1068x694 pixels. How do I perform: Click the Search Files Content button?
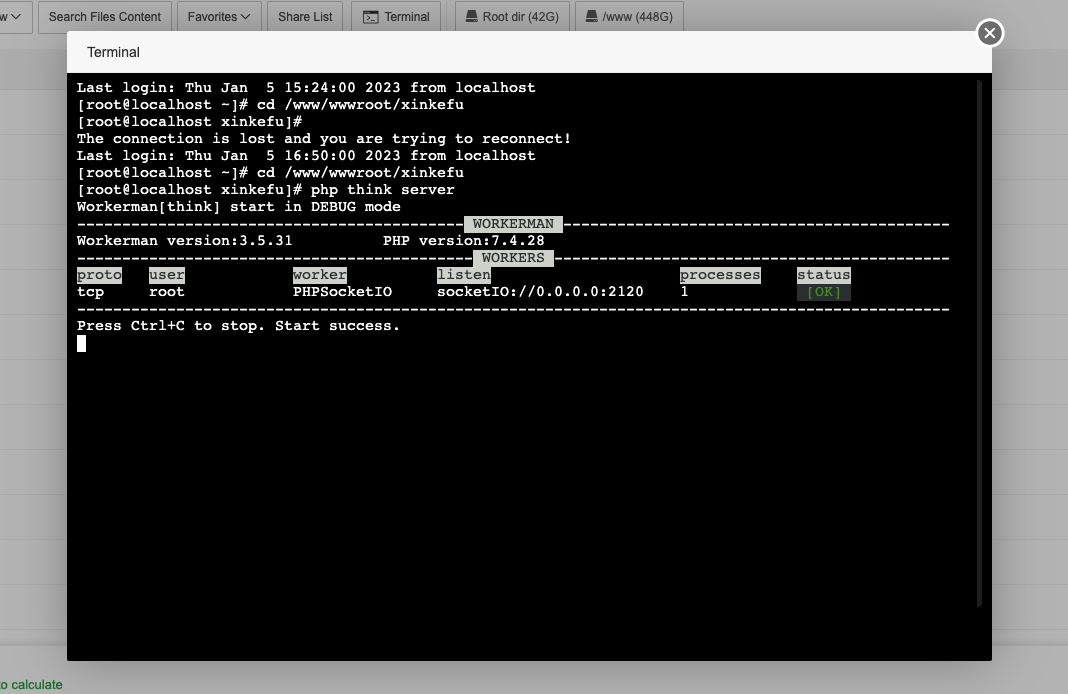tap(105, 16)
